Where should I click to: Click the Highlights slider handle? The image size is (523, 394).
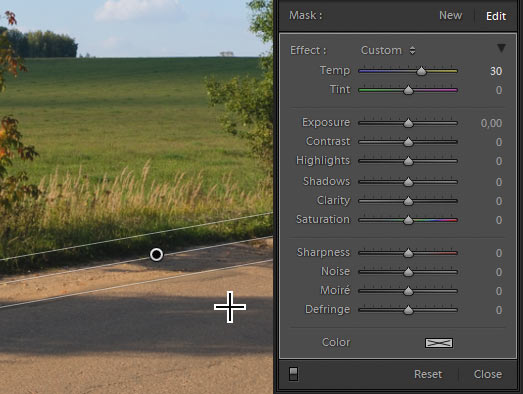tap(408, 161)
